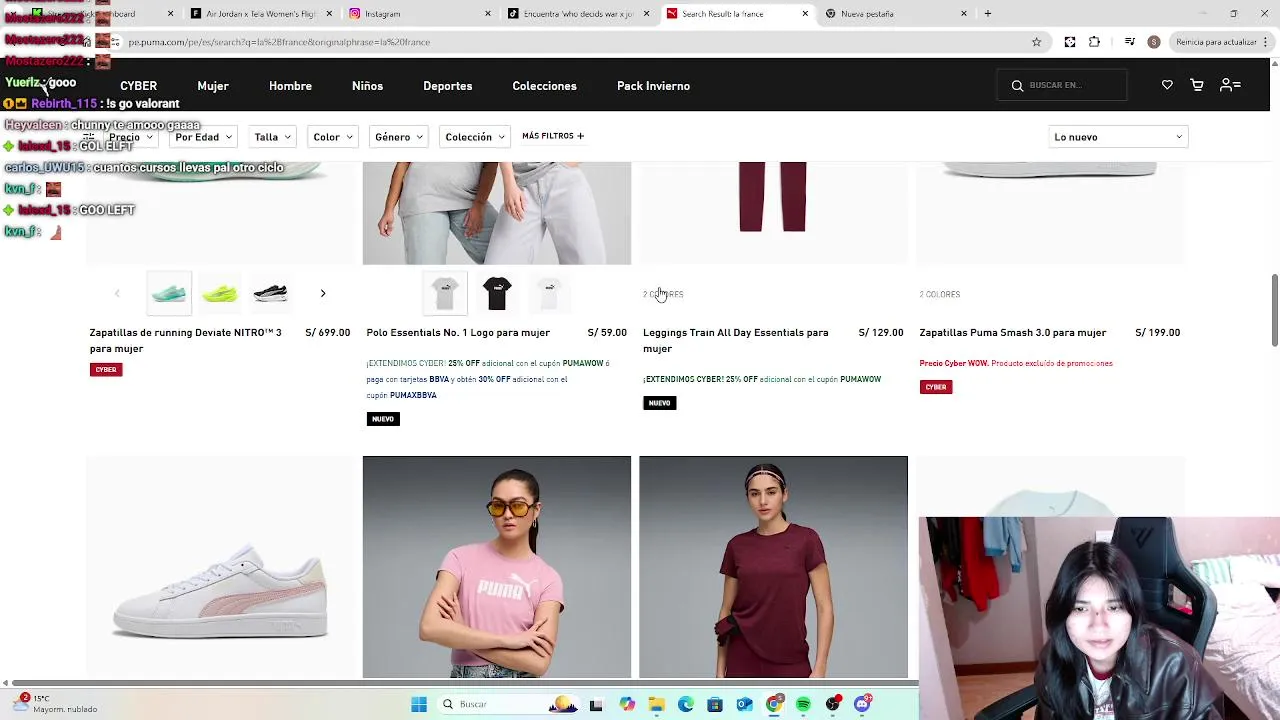The height and width of the screenshot is (720, 1280).
Task: Open the Pack Invierno menu
Action: (653, 86)
